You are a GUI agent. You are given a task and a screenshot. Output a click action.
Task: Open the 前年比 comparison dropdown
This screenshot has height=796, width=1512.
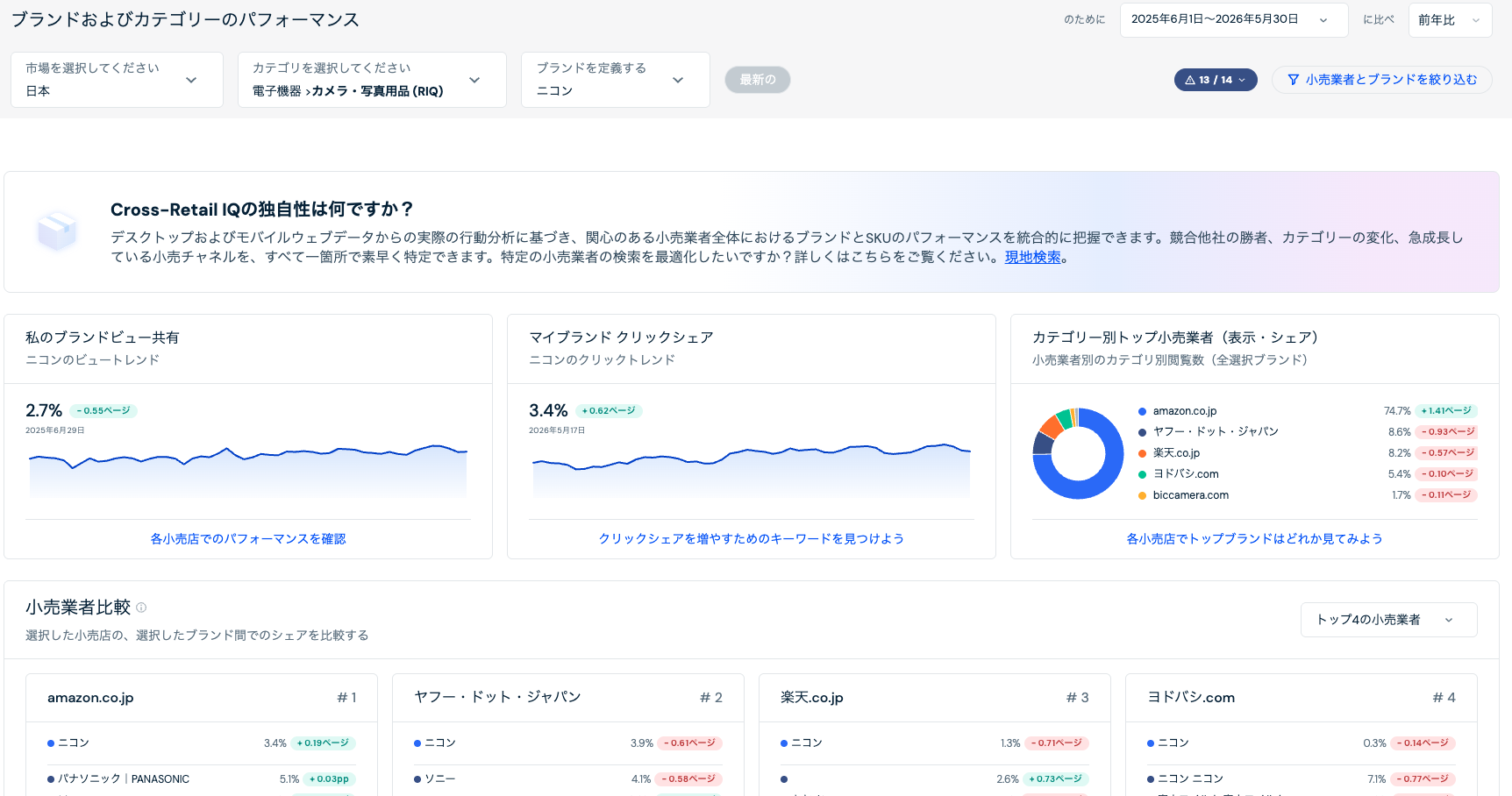coord(1450,19)
